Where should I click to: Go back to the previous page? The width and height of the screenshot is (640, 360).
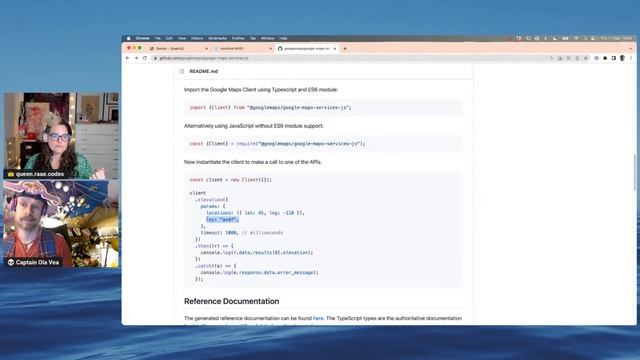click(x=127, y=58)
